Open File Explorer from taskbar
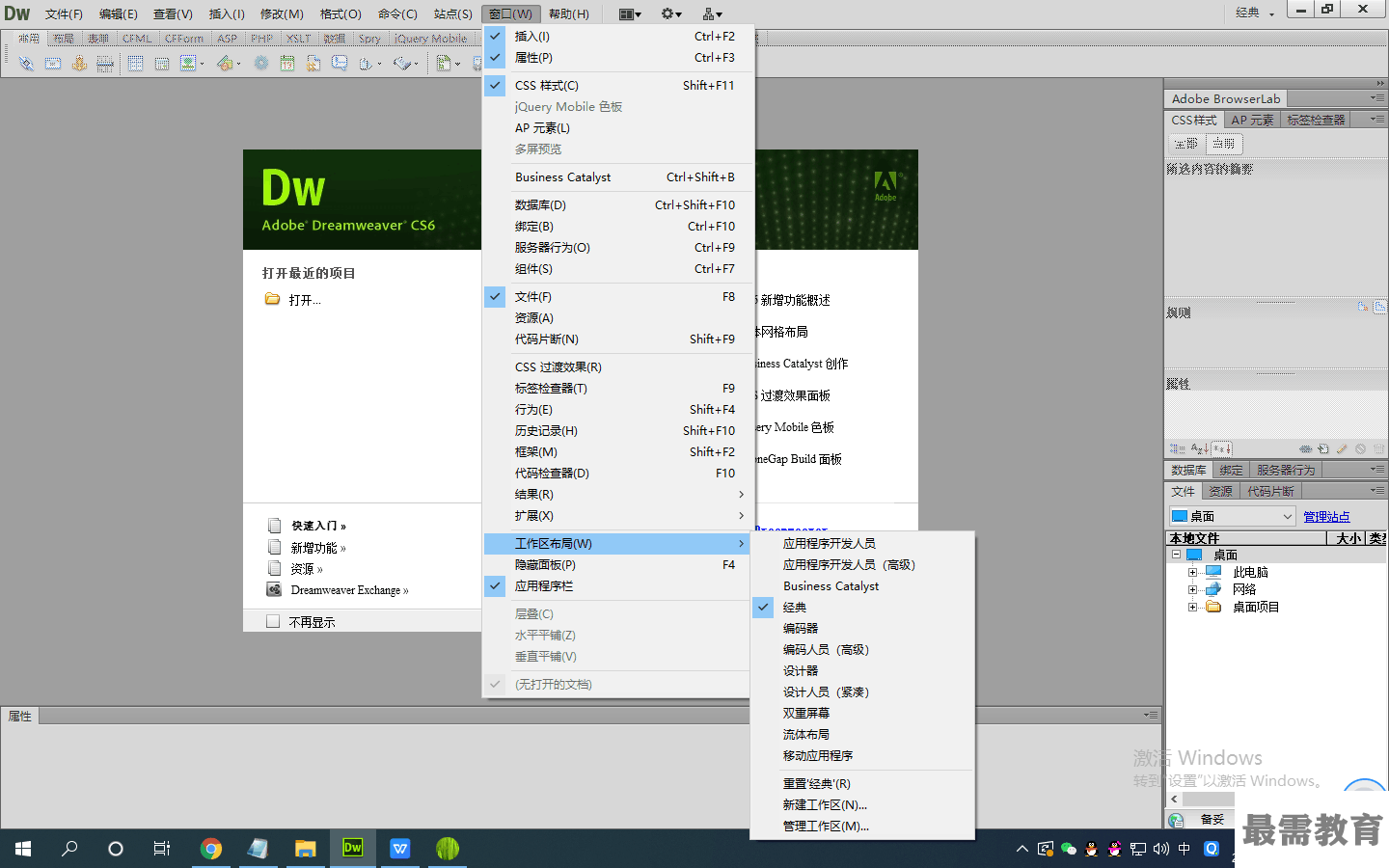This screenshot has width=1389, height=868. [306, 849]
